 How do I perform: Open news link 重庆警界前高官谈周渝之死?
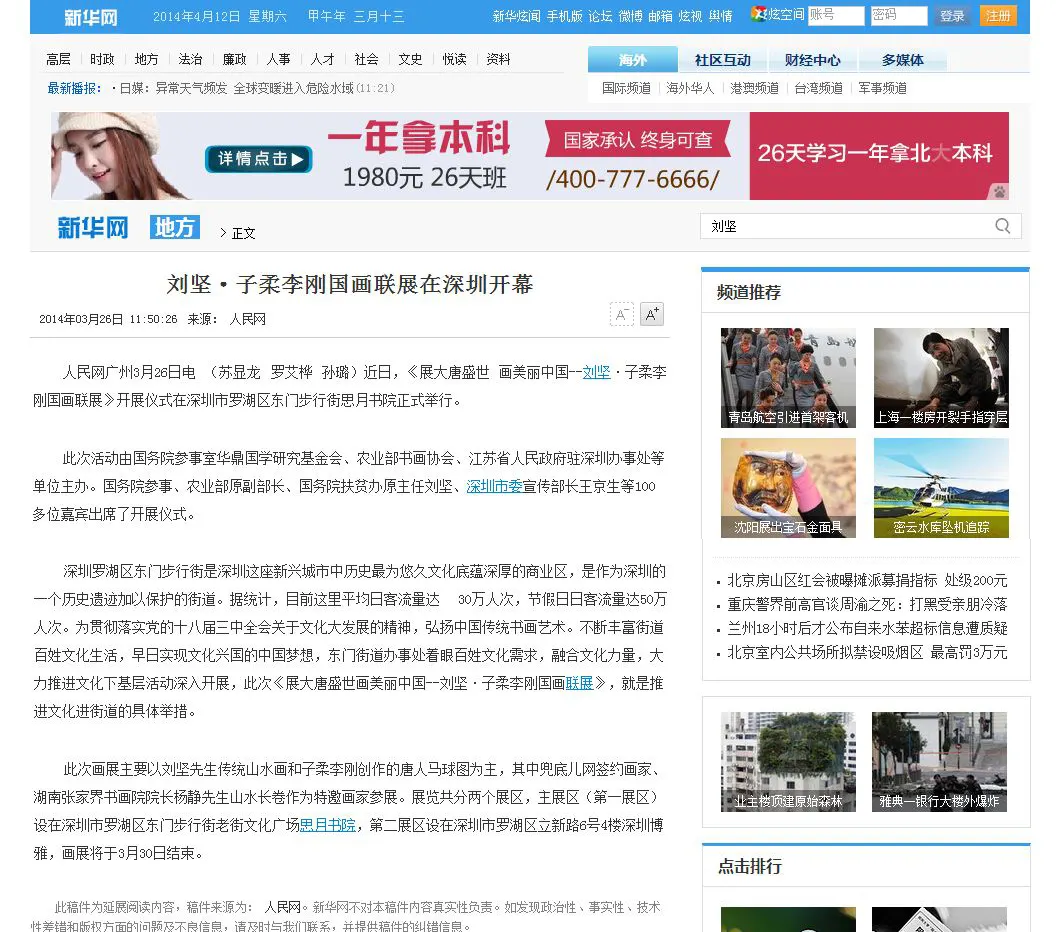[x=867, y=604]
